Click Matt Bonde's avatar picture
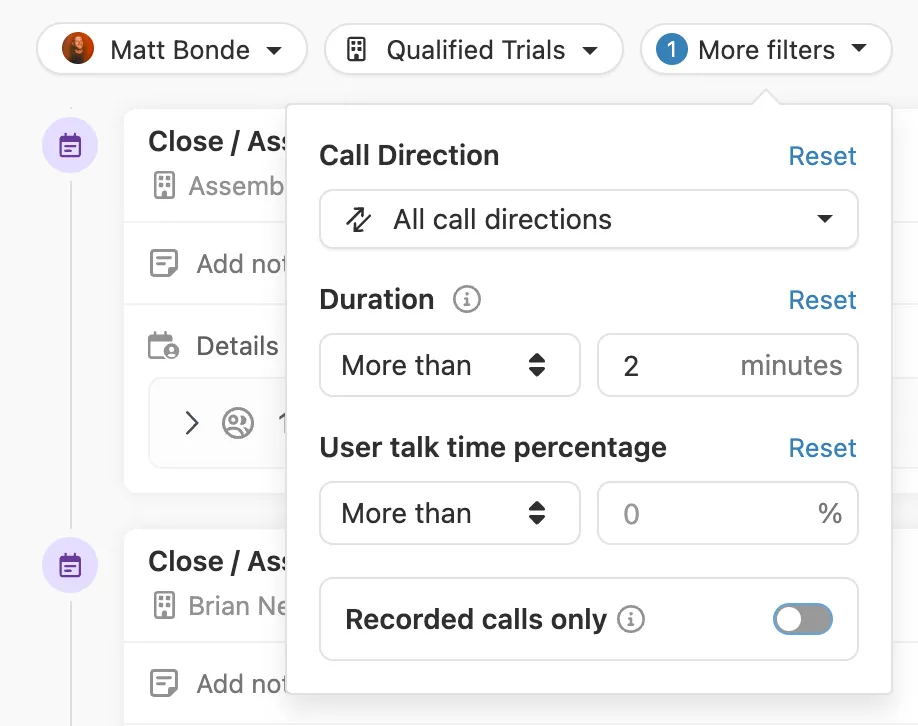 (x=78, y=49)
